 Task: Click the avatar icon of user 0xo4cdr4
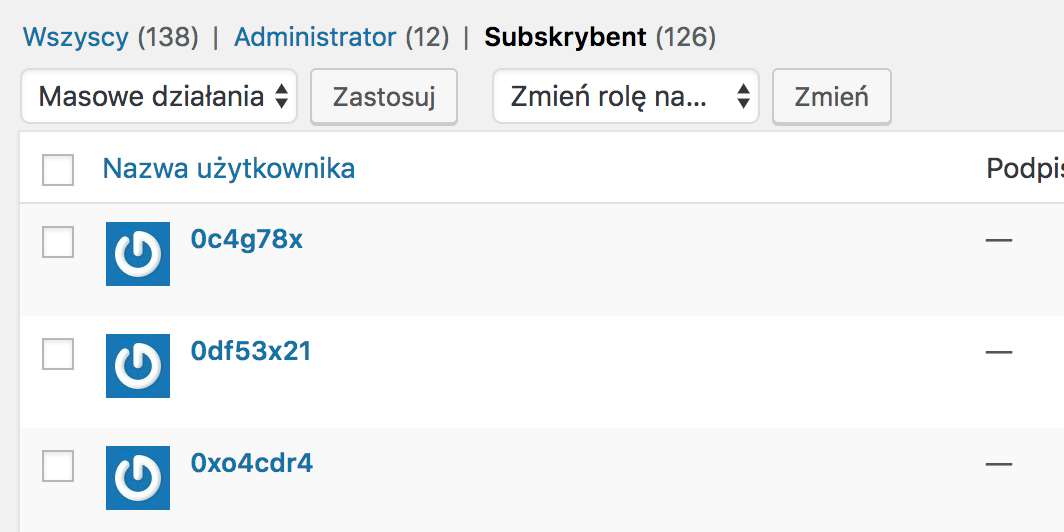[x=138, y=478]
